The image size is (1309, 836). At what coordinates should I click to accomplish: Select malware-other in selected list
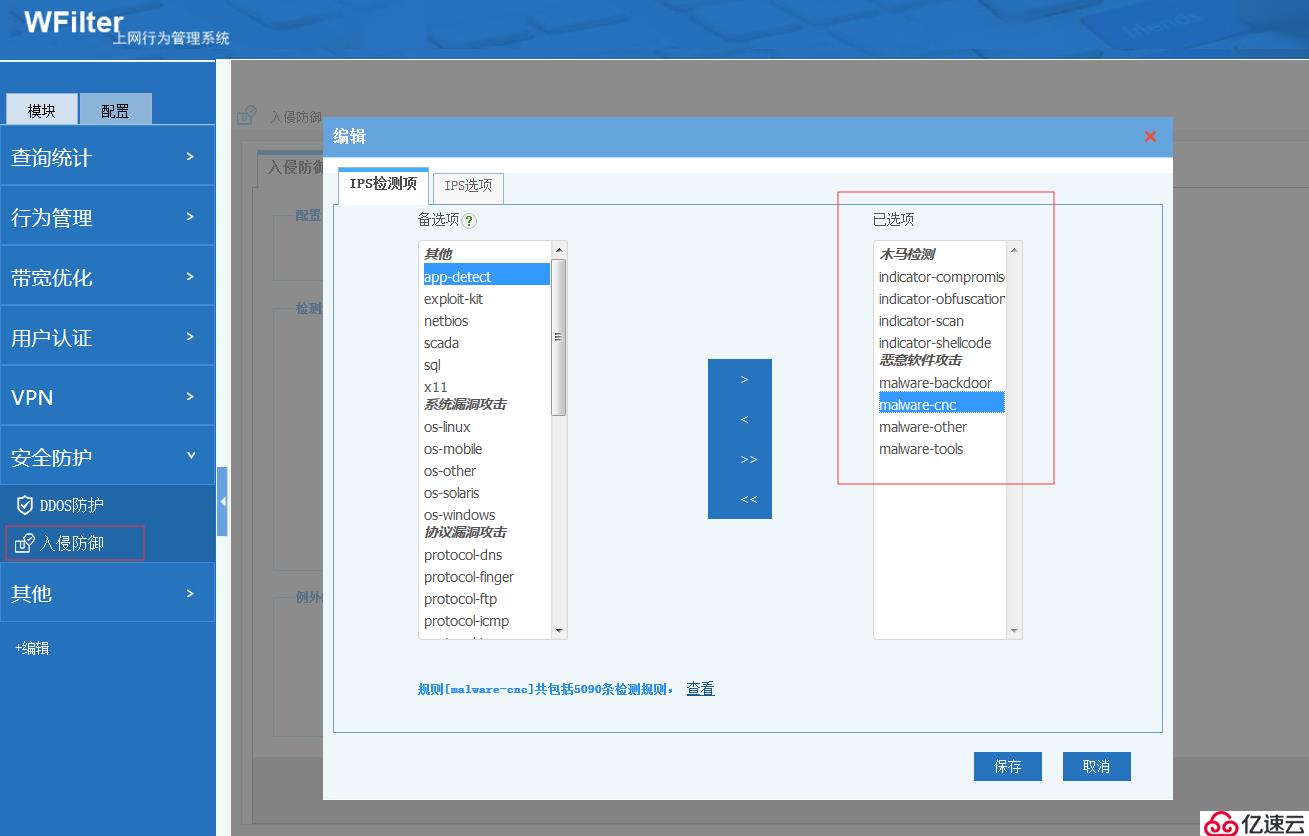[941, 427]
